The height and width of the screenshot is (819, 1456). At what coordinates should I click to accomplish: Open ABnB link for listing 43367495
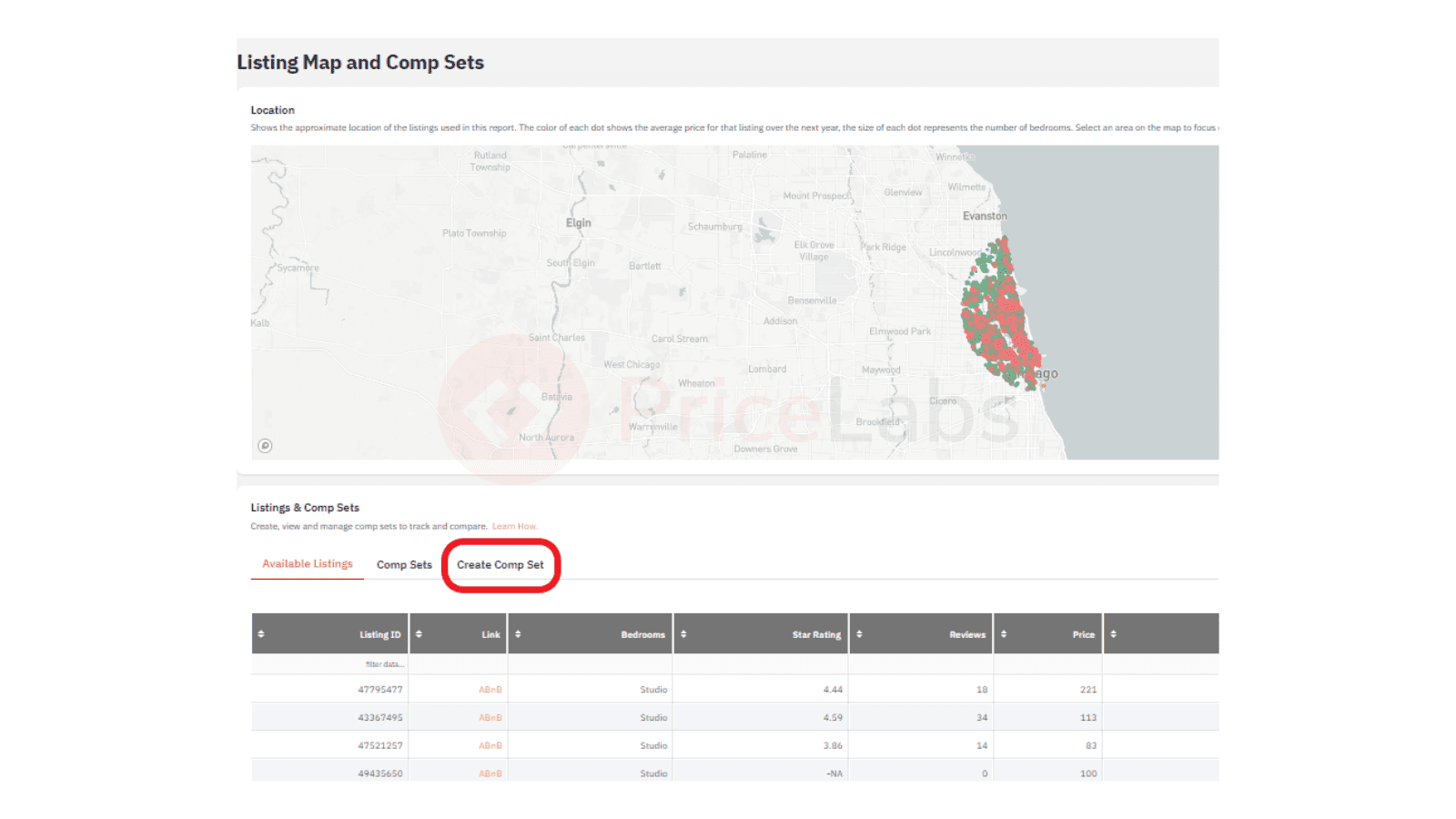pyautogui.click(x=490, y=718)
